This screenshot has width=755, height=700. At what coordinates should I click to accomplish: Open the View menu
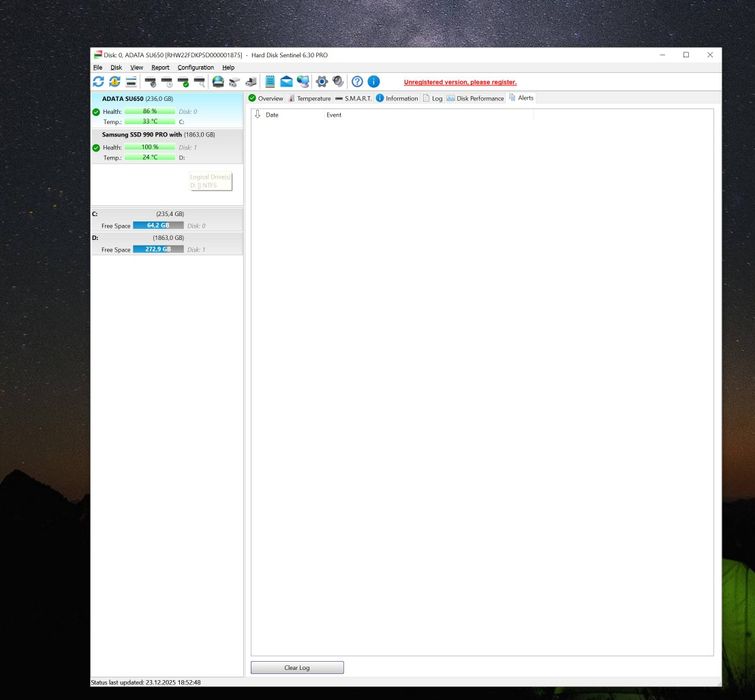point(137,67)
